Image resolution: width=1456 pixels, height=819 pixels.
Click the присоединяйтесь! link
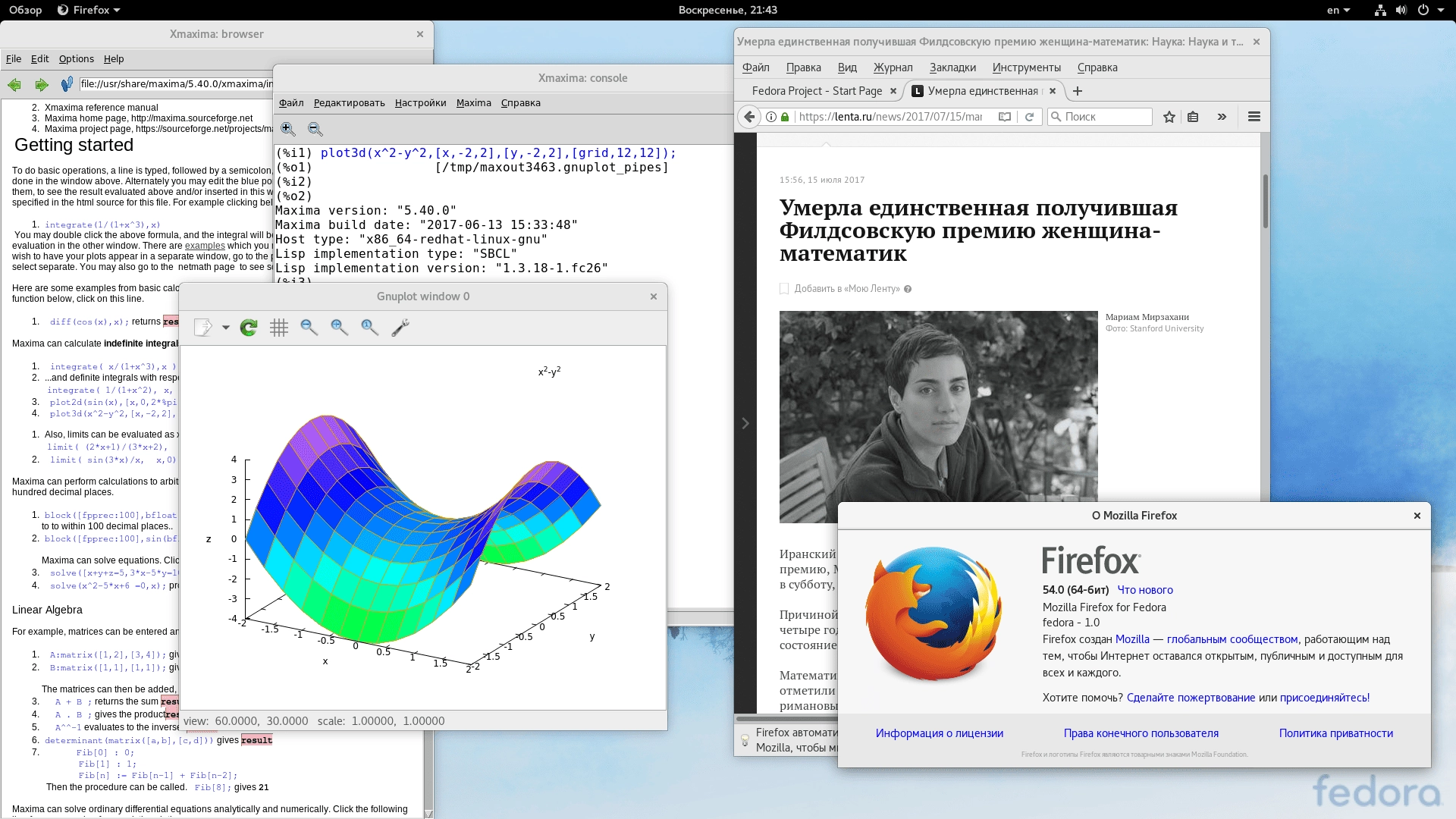click(x=1325, y=698)
